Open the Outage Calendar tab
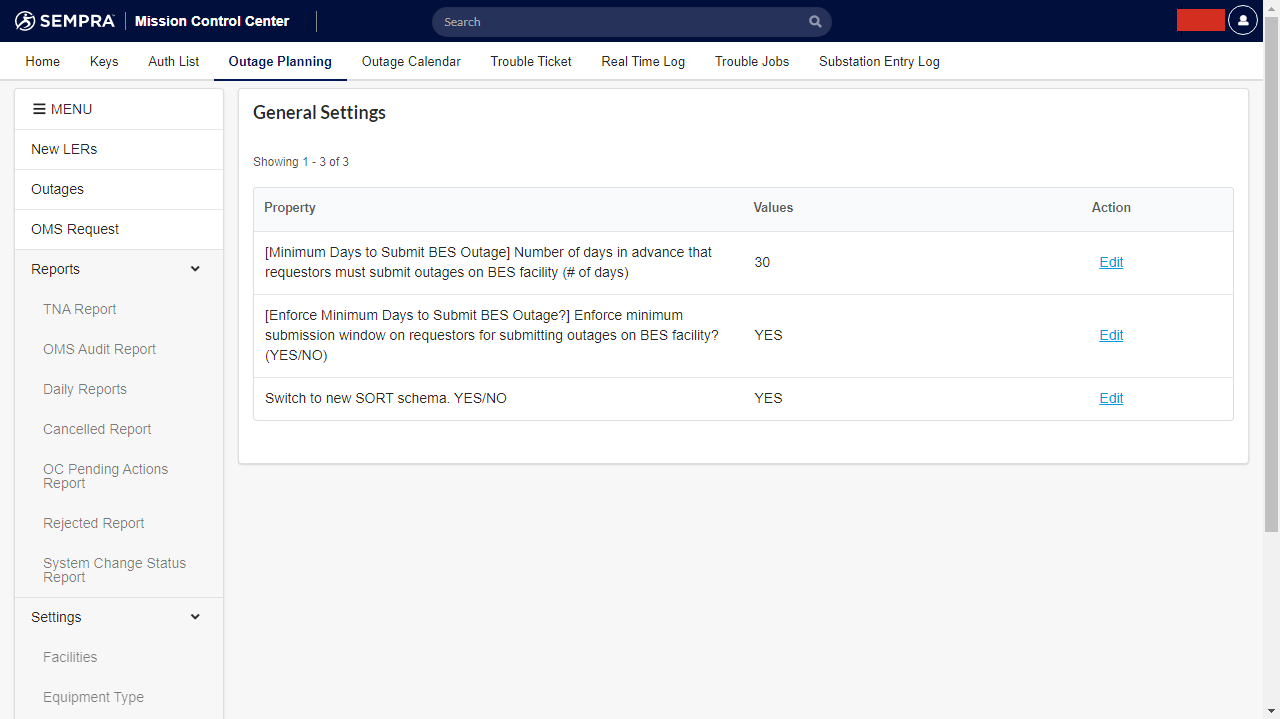The height and width of the screenshot is (719, 1280). tap(411, 61)
